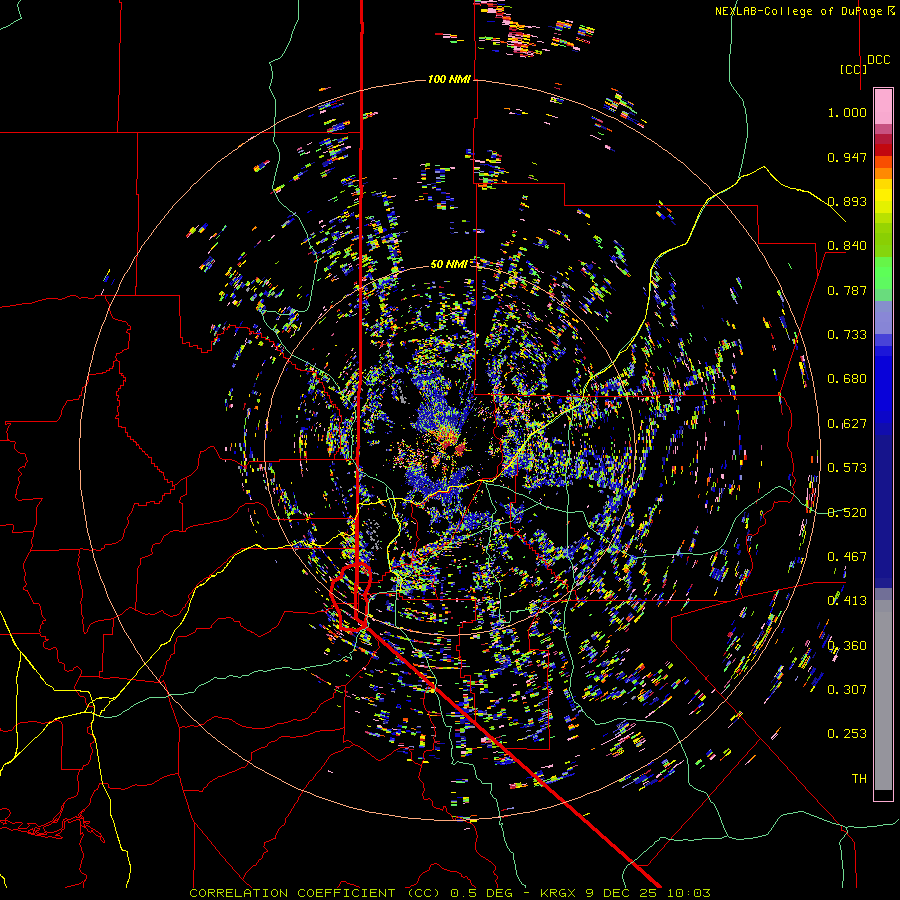This screenshot has width=900, height=900.
Task: Click the Correlation Coefficient caption at the bottom
Action: (450, 893)
